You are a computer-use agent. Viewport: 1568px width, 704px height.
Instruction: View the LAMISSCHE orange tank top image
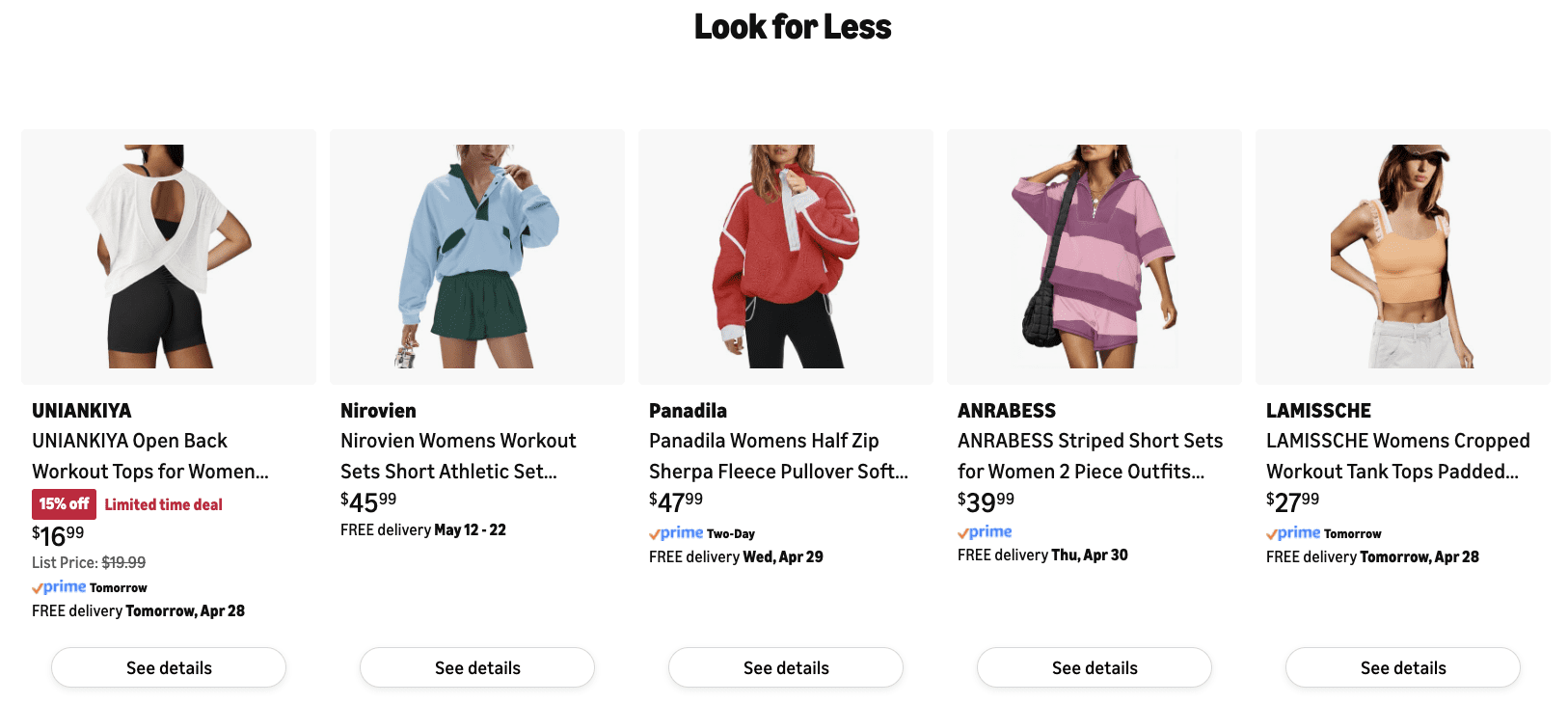pos(1403,257)
